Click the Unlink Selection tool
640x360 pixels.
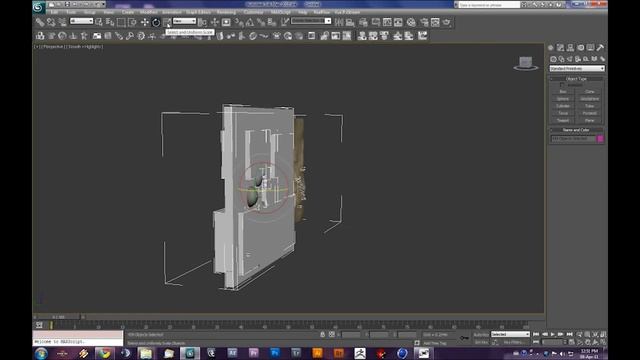(x=51, y=22)
